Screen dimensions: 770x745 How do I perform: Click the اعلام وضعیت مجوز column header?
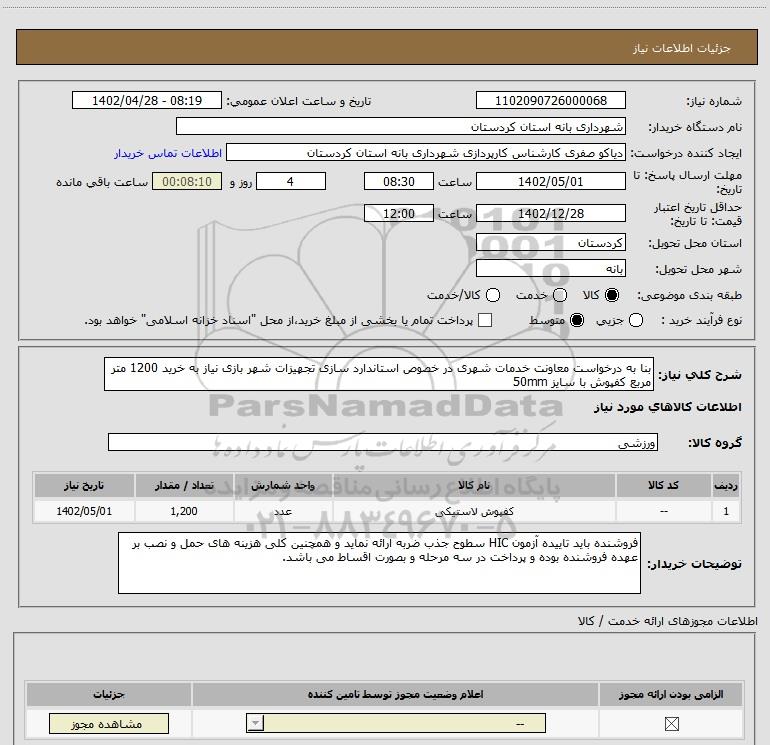click(x=395, y=694)
